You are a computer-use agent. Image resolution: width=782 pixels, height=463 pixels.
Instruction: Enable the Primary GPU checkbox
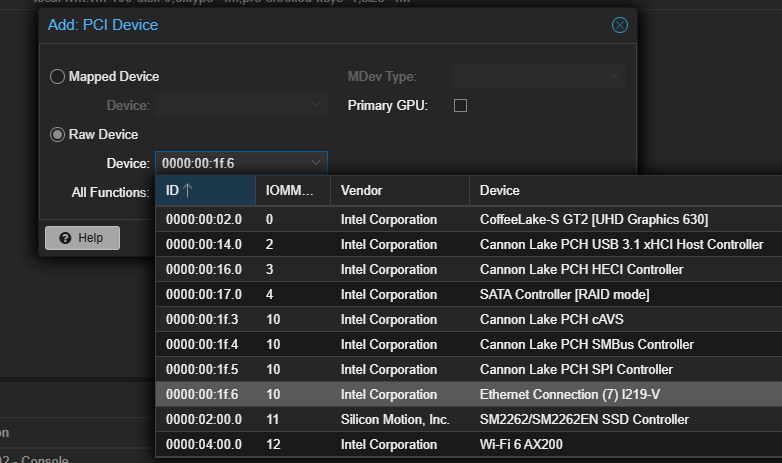click(x=460, y=105)
